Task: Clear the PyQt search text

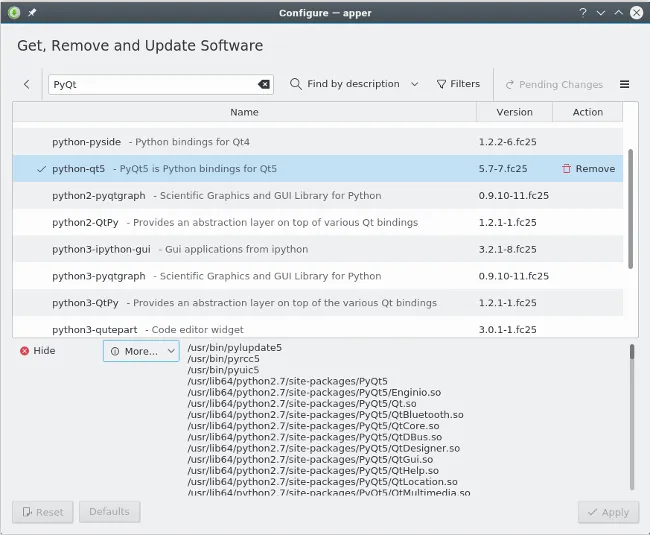Action: click(x=264, y=85)
